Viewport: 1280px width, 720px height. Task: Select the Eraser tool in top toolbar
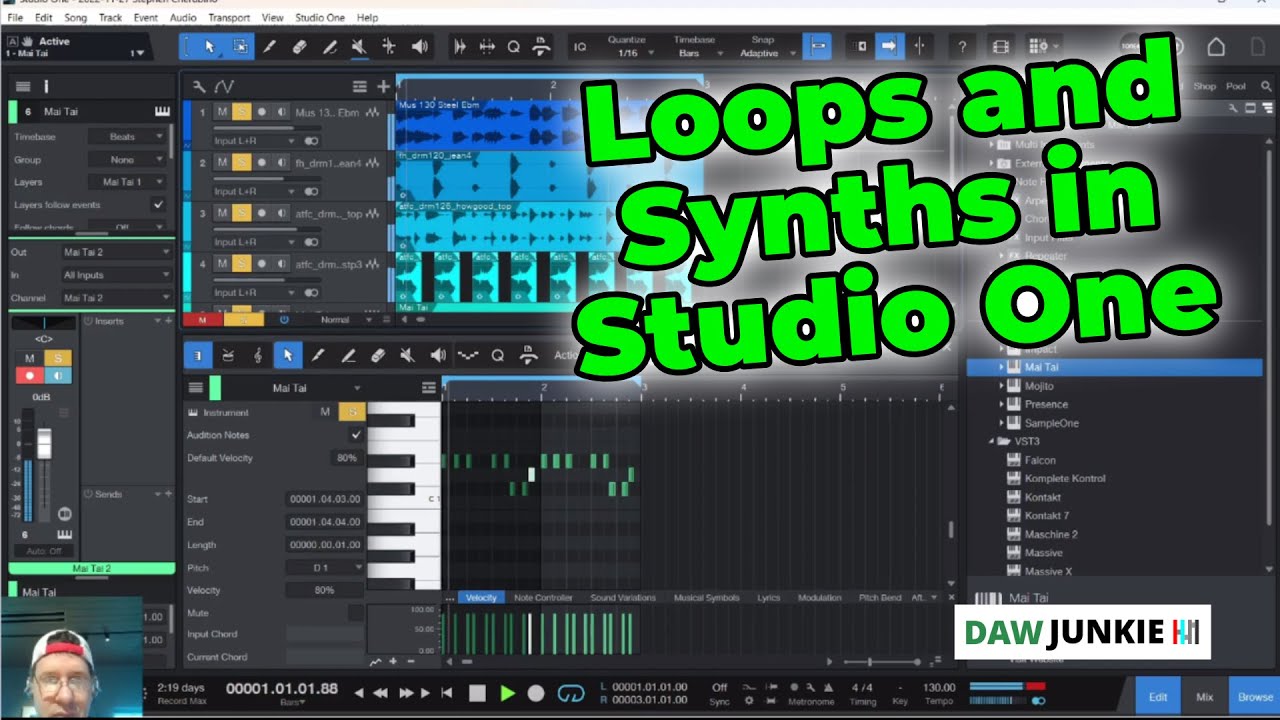click(299, 46)
